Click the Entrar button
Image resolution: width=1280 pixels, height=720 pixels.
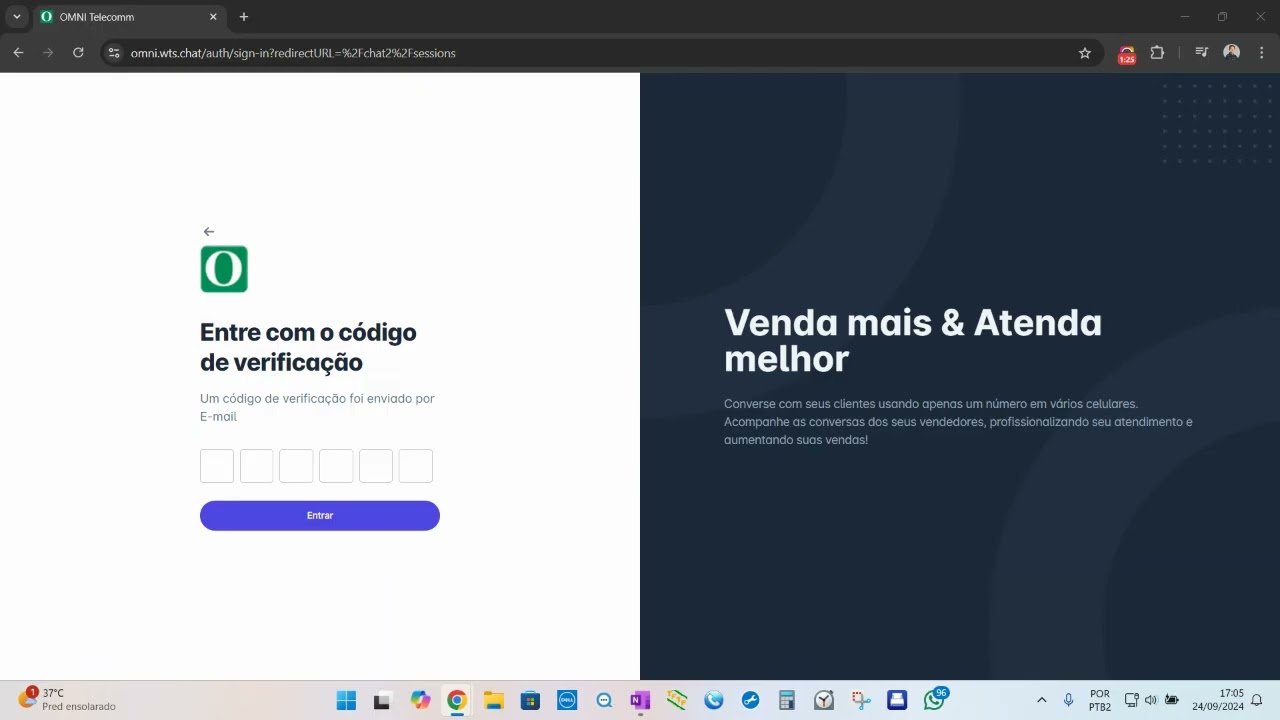(x=320, y=516)
